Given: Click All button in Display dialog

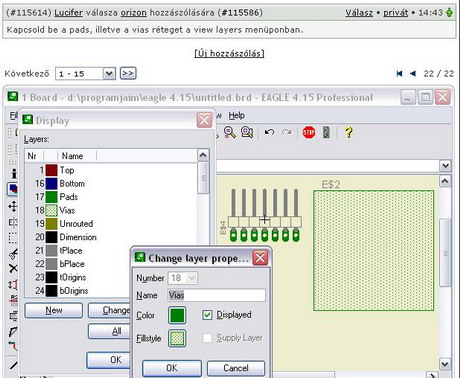Looking at the screenshot, I should click(x=109, y=331).
